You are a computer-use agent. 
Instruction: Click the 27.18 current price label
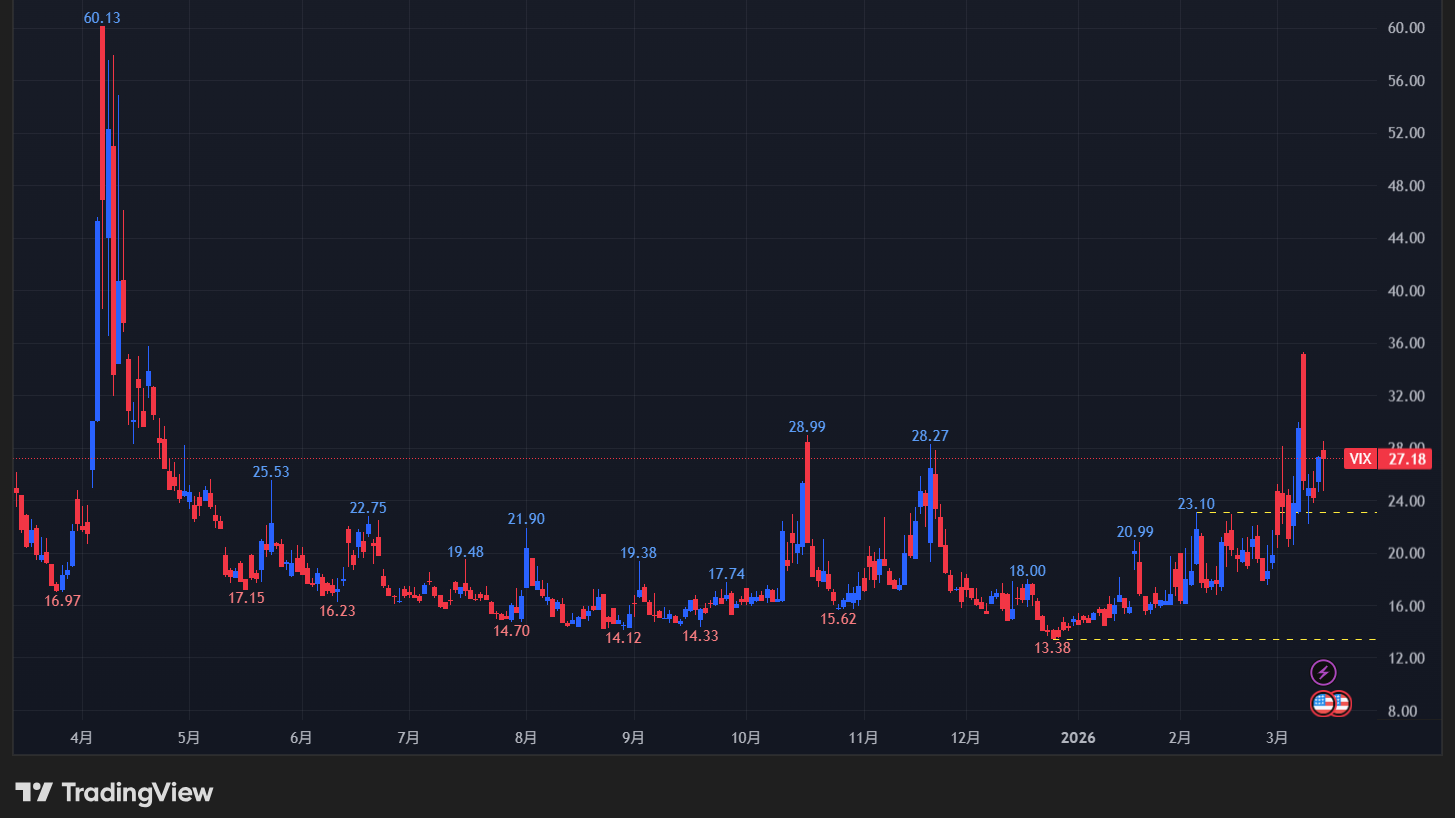click(x=1407, y=459)
